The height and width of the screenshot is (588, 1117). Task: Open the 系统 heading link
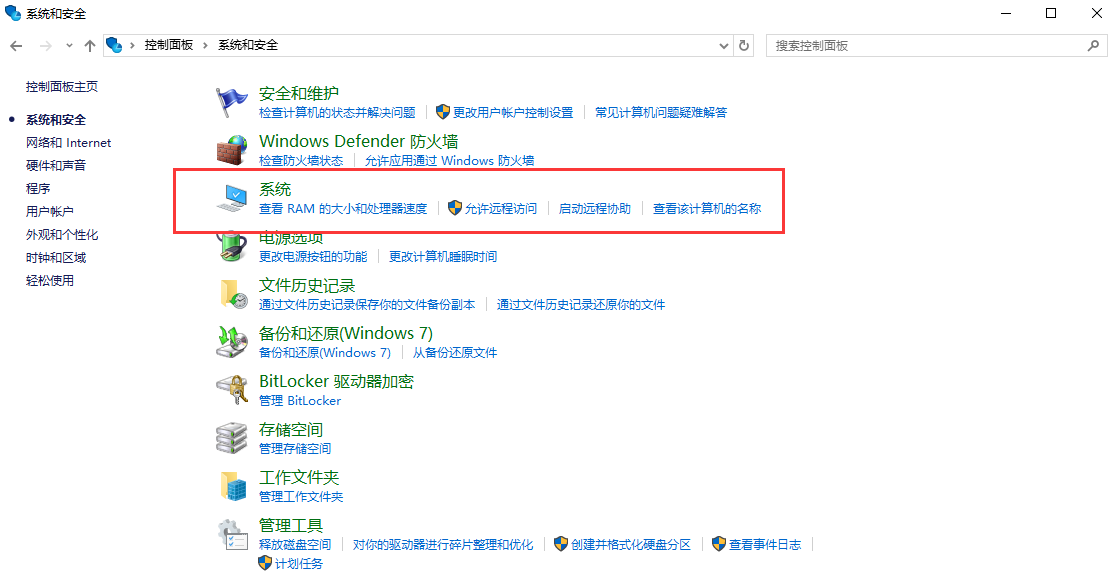pyautogui.click(x=275, y=190)
